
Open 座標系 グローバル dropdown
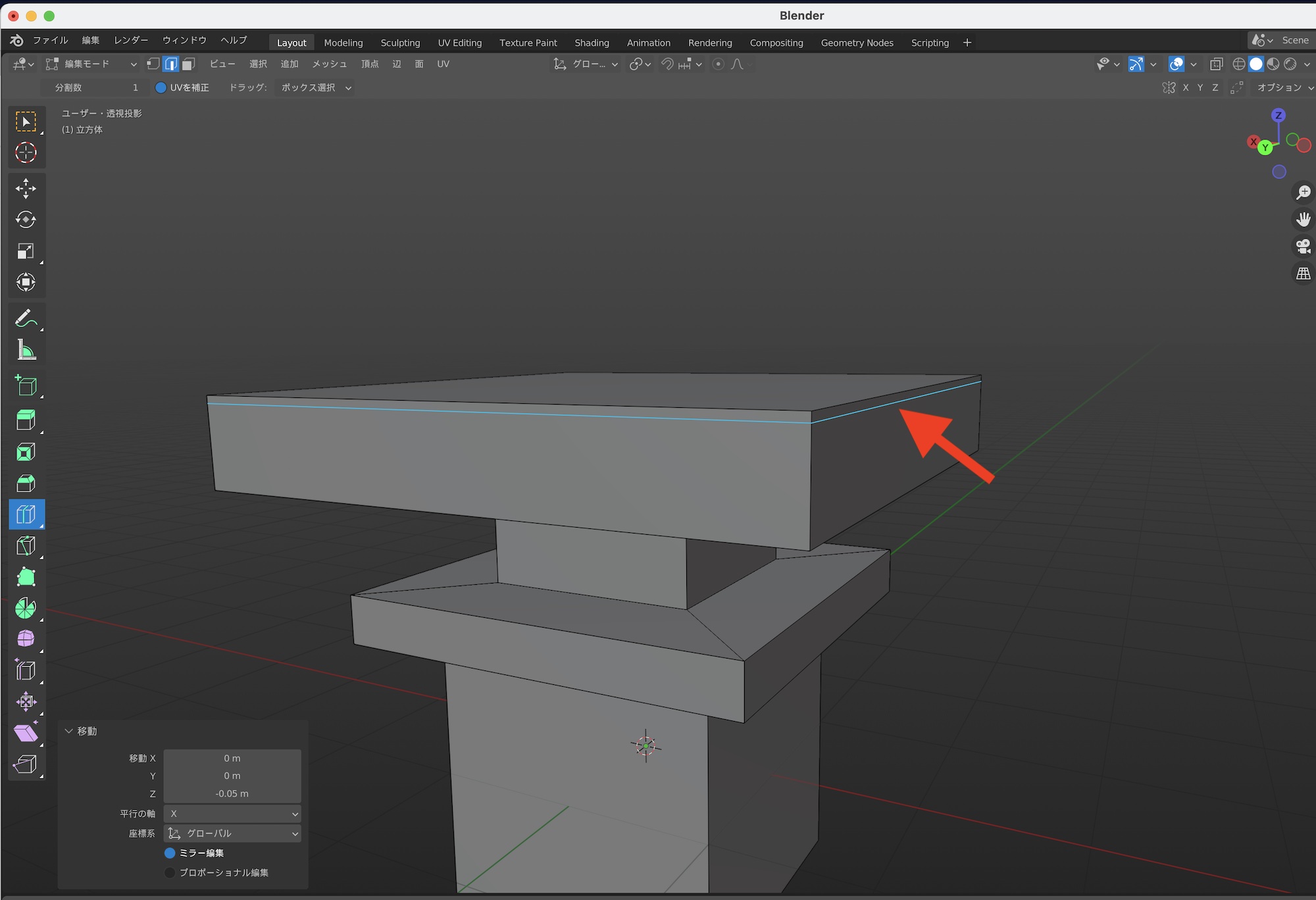[x=232, y=834]
